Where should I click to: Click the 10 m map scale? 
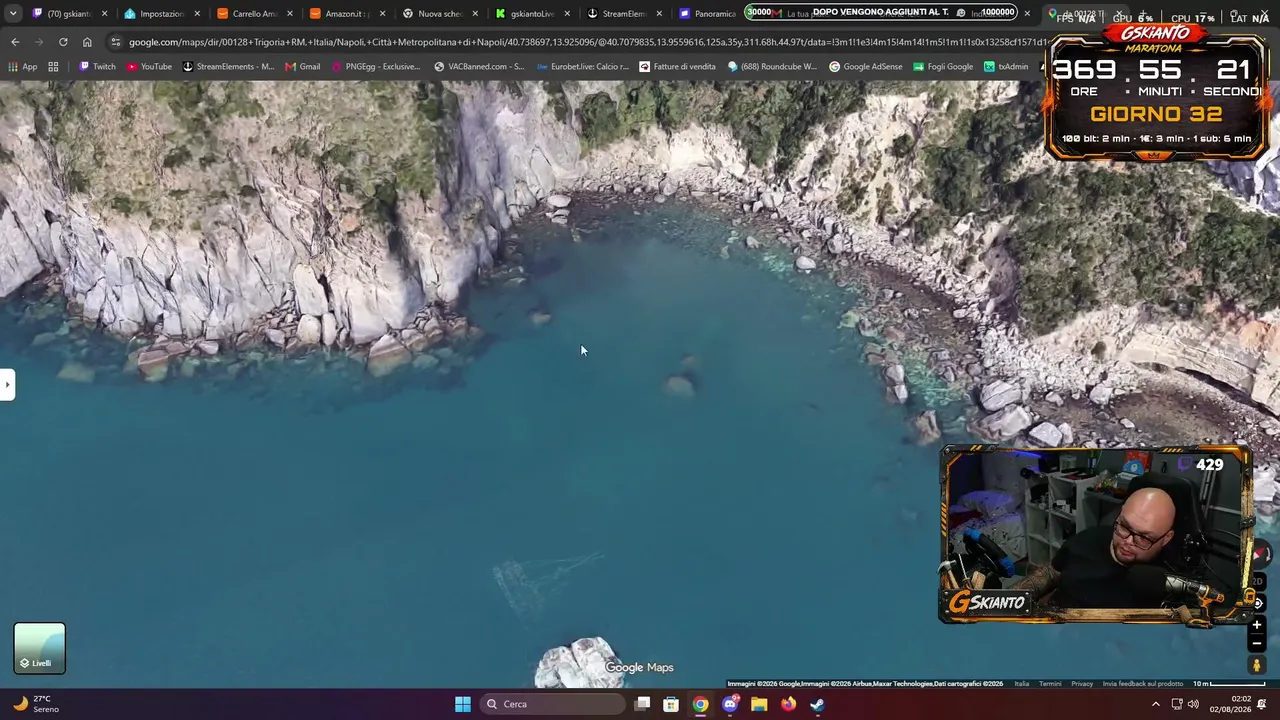tap(1229, 684)
